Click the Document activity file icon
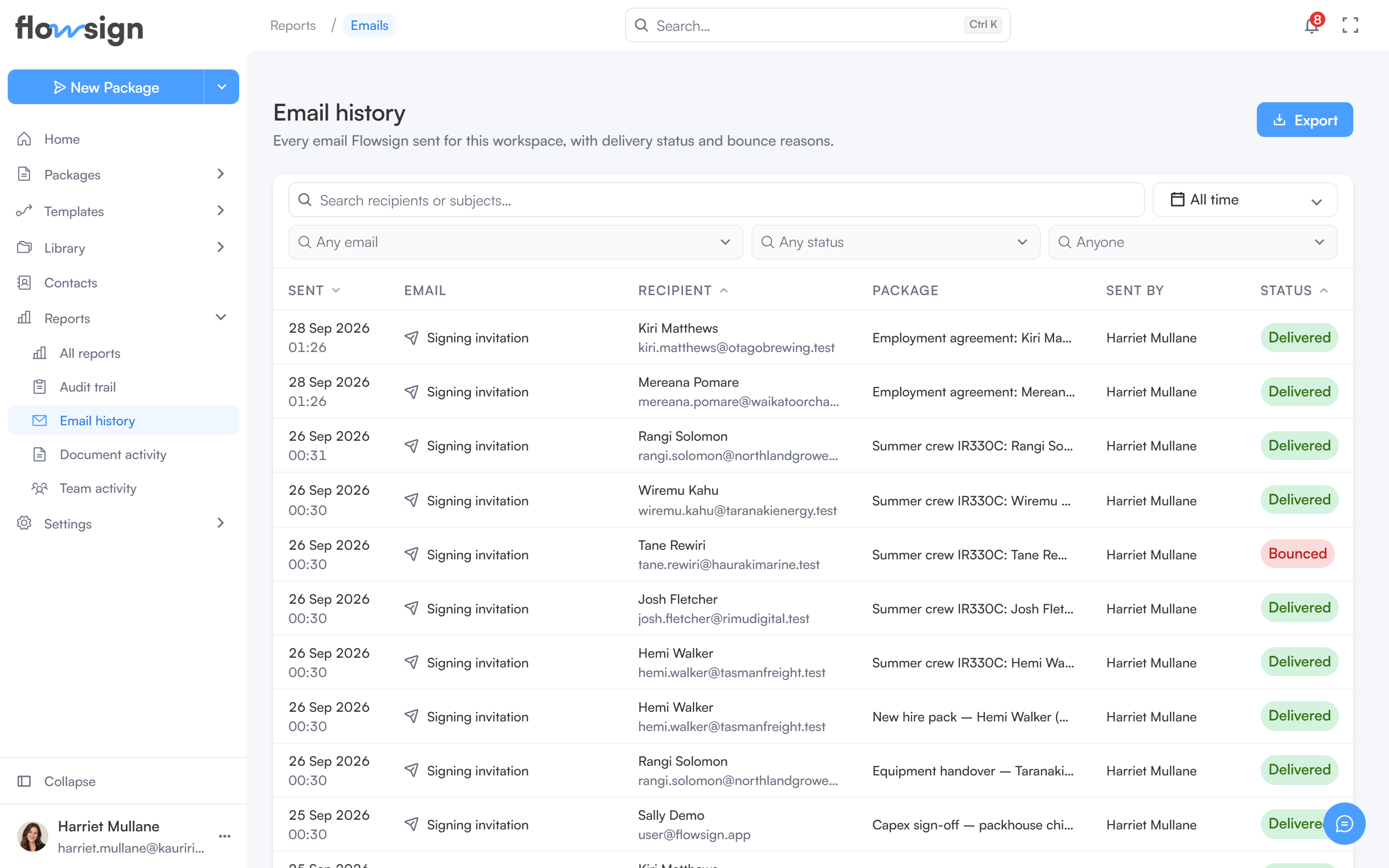The width and height of the screenshot is (1389, 868). (40, 455)
